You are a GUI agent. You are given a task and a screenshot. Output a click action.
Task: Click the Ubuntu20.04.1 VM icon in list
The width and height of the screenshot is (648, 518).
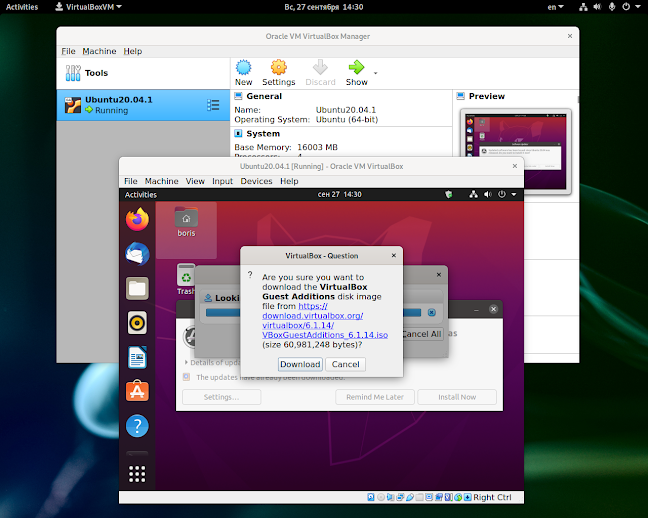[73, 105]
